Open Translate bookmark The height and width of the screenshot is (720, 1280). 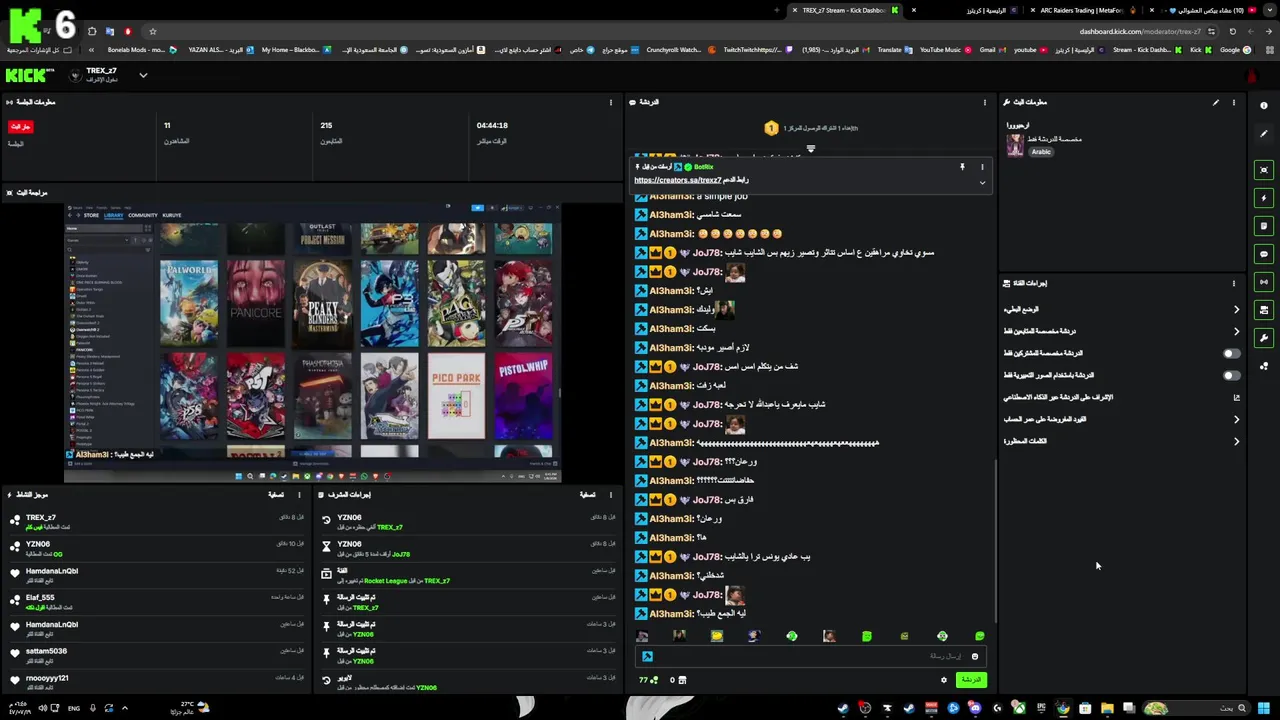pyautogui.click(x=894, y=49)
